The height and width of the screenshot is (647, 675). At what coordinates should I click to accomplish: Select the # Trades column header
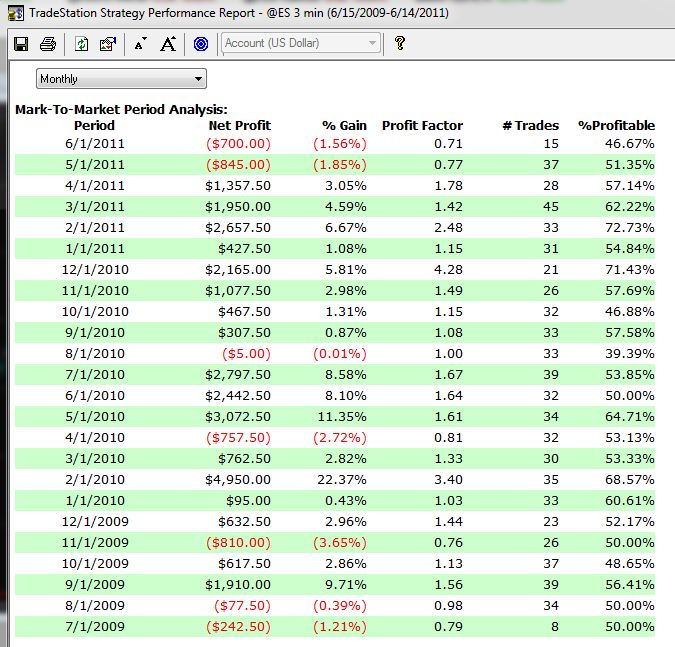tap(520, 126)
